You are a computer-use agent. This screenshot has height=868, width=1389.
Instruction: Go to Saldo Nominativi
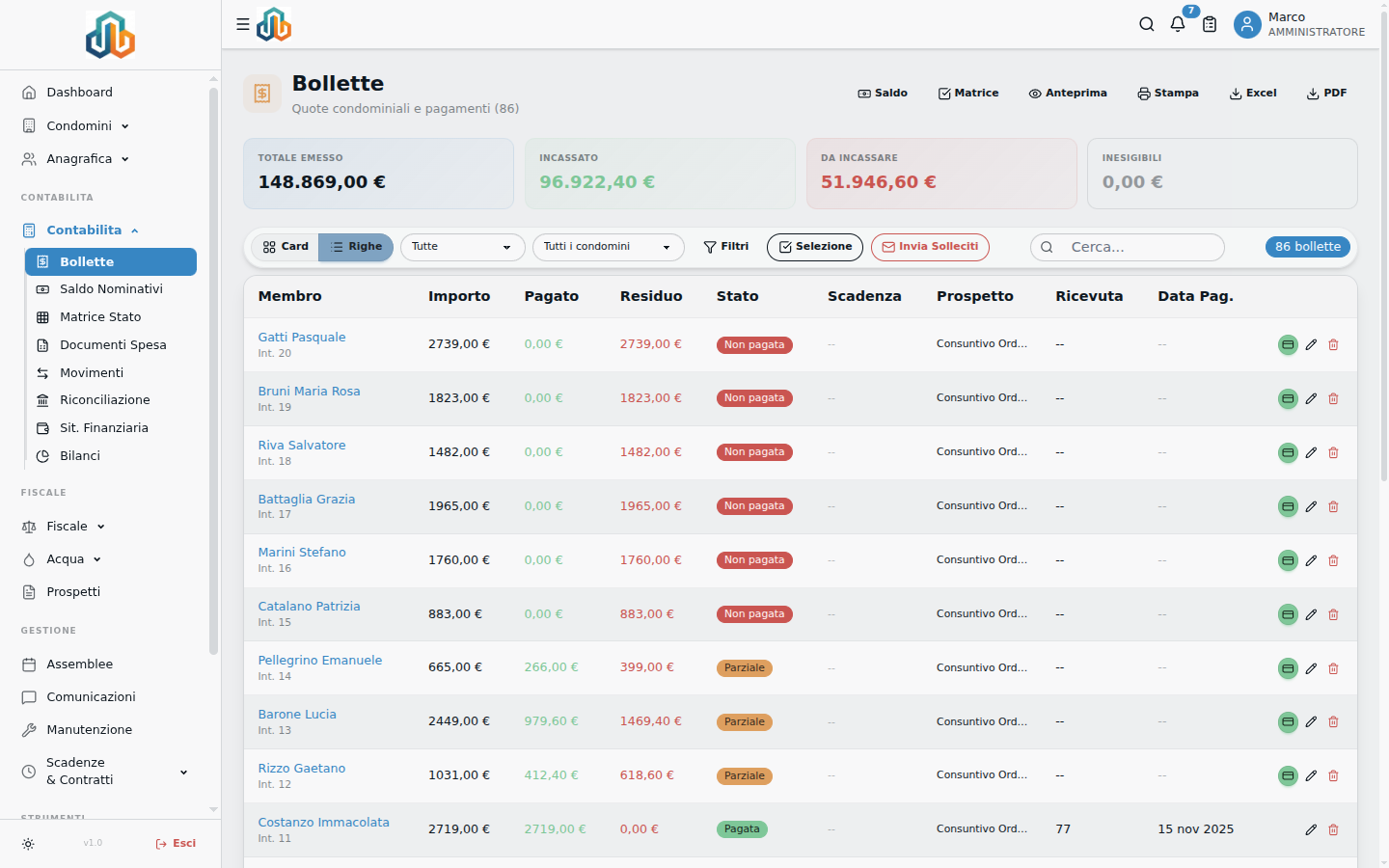pyautogui.click(x=111, y=289)
